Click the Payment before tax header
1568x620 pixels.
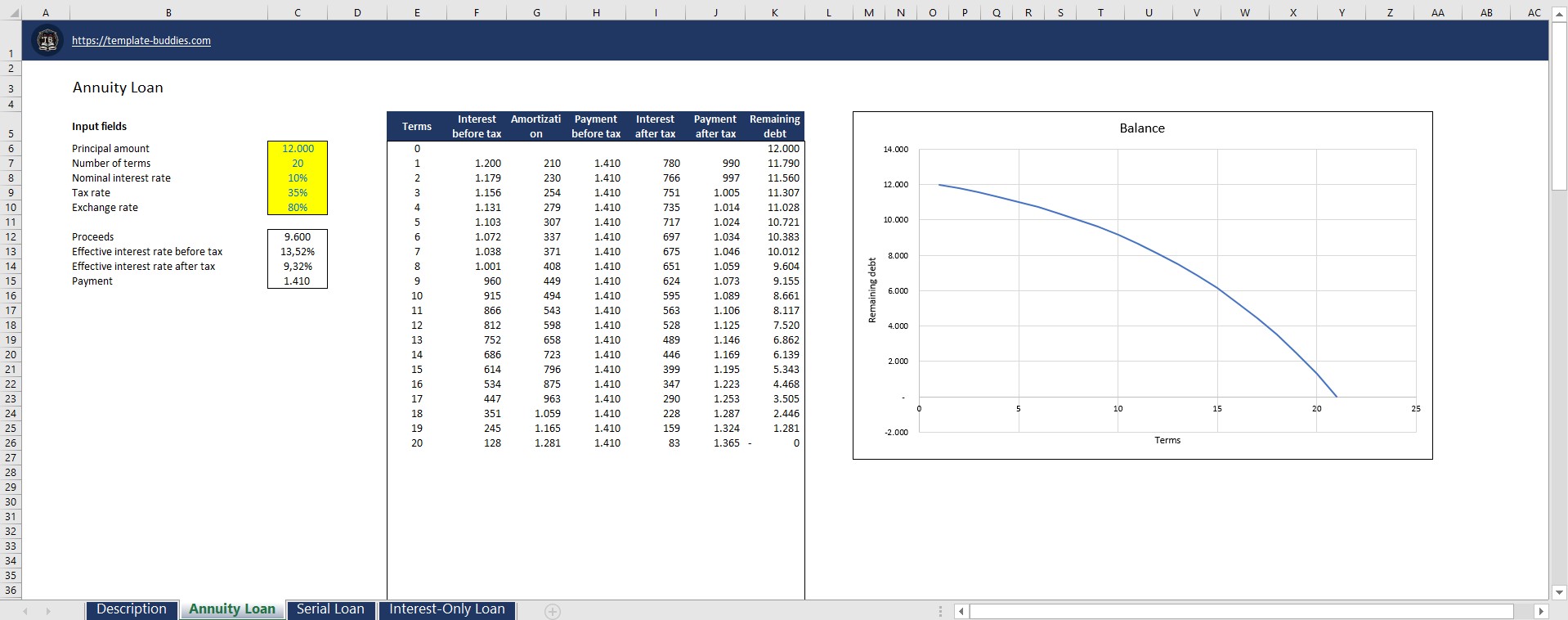[596, 127]
